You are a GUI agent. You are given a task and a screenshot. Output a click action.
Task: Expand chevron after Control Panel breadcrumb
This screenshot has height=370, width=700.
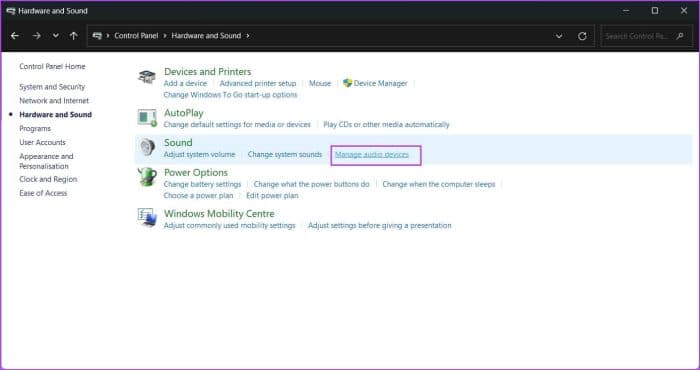point(165,36)
